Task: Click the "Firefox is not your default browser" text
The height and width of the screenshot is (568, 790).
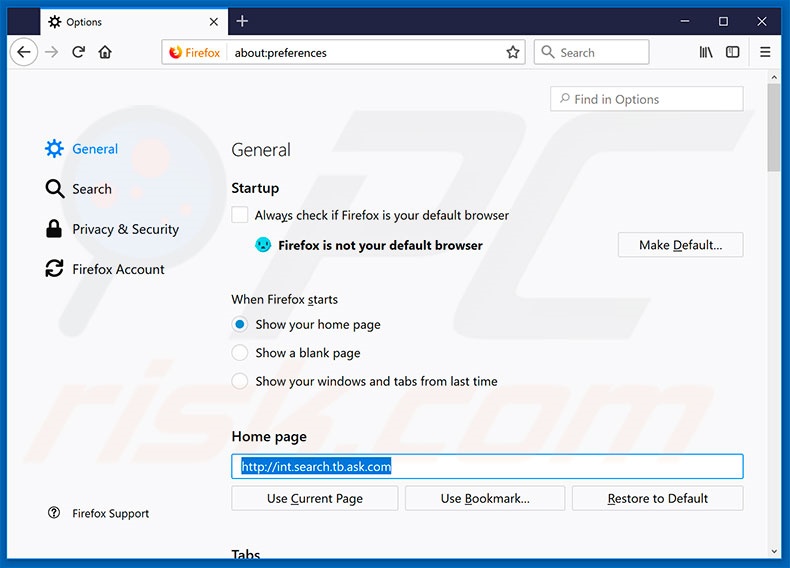Action: click(x=380, y=245)
